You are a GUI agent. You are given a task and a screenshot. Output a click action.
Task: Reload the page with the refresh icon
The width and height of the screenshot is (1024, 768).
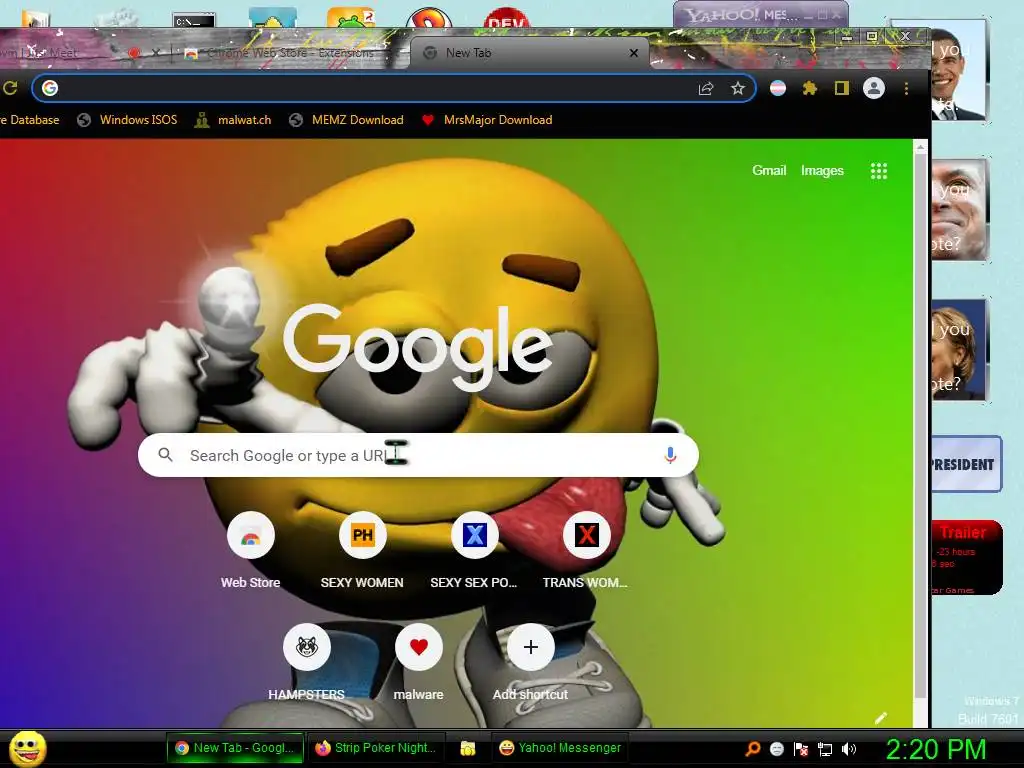click(9, 88)
